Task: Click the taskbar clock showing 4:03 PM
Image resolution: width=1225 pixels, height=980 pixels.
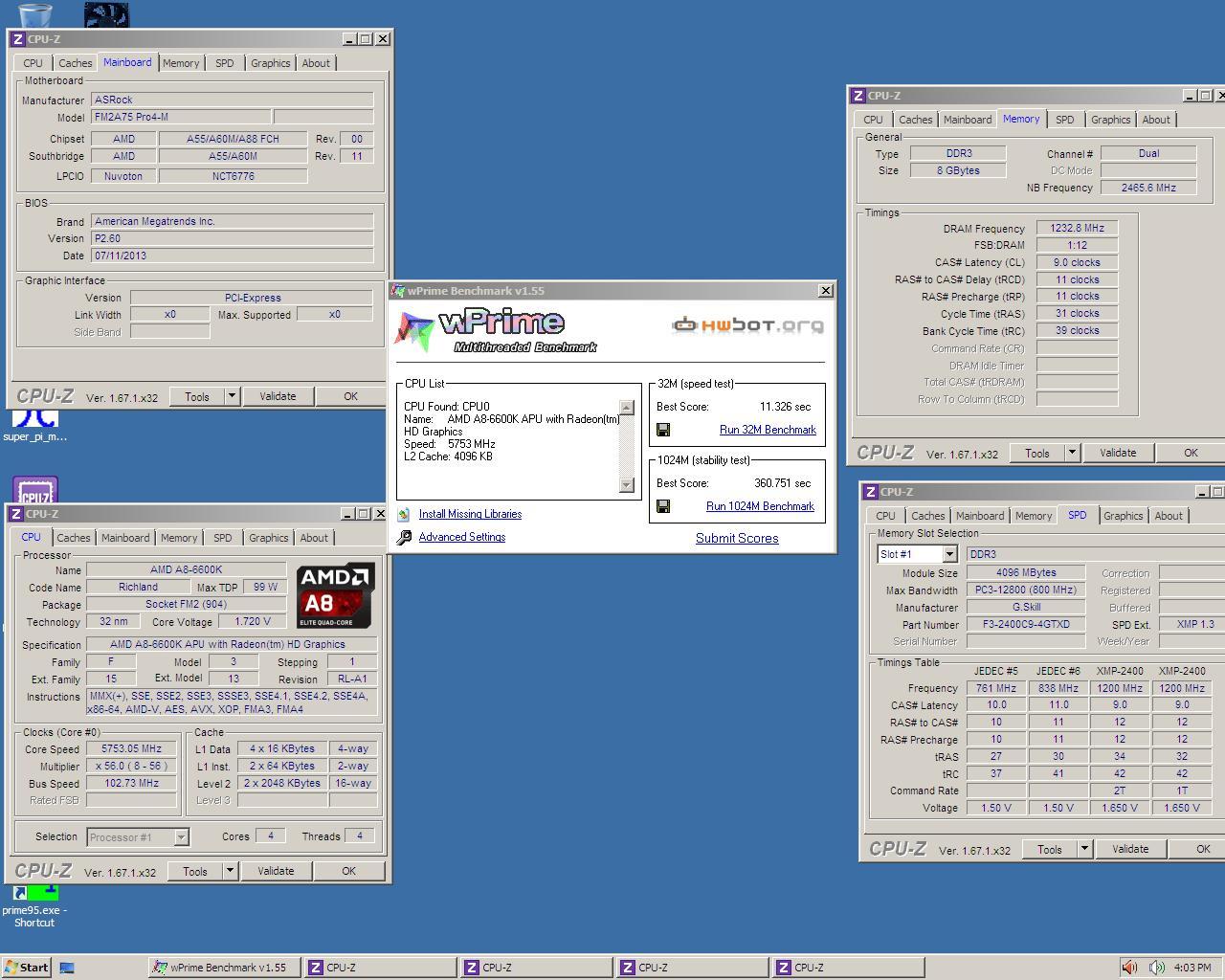Action: pyautogui.click(x=1192, y=968)
